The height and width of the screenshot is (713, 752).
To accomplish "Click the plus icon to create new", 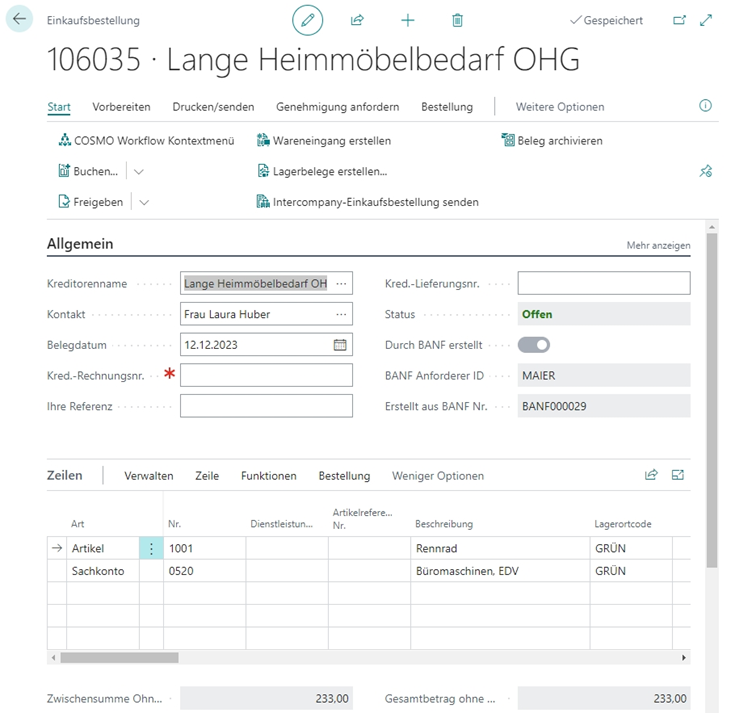I will click(x=407, y=20).
